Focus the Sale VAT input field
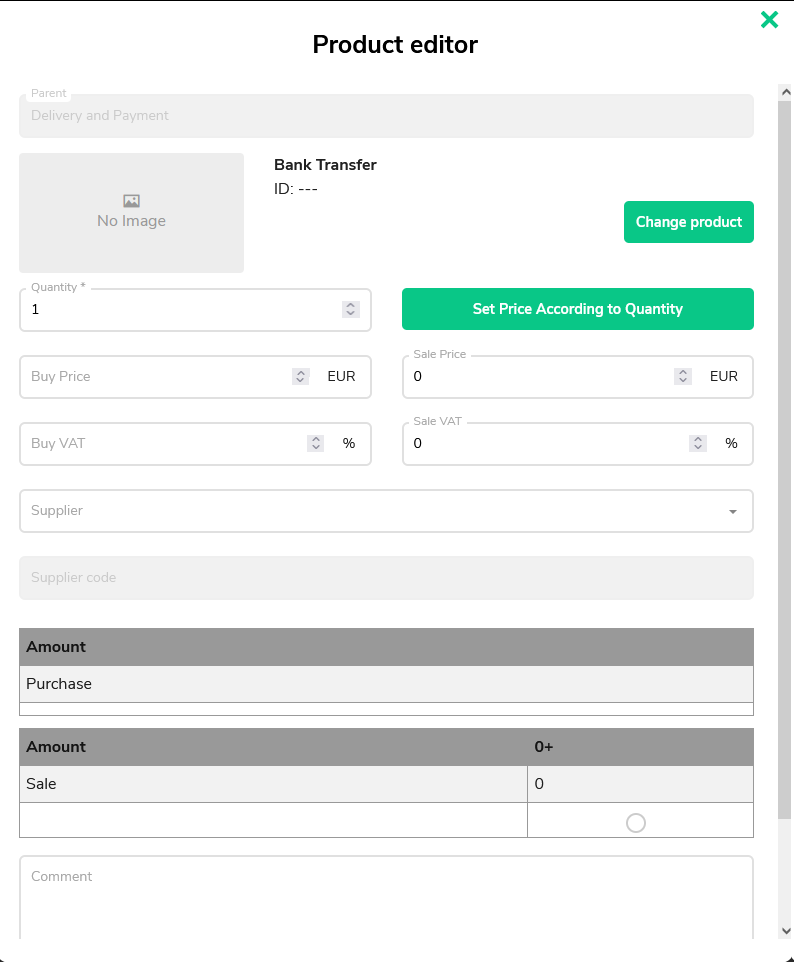The width and height of the screenshot is (794, 962). click(547, 443)
